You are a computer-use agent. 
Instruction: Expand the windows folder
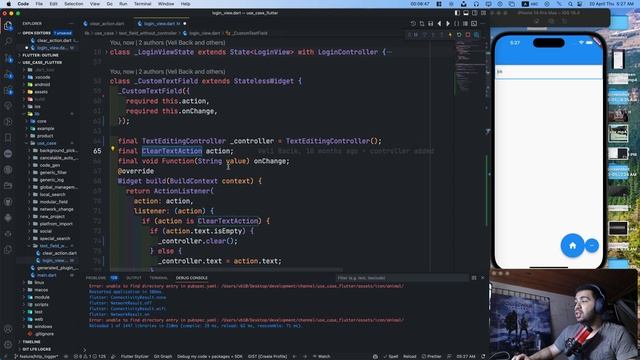(x=43, y=327)
